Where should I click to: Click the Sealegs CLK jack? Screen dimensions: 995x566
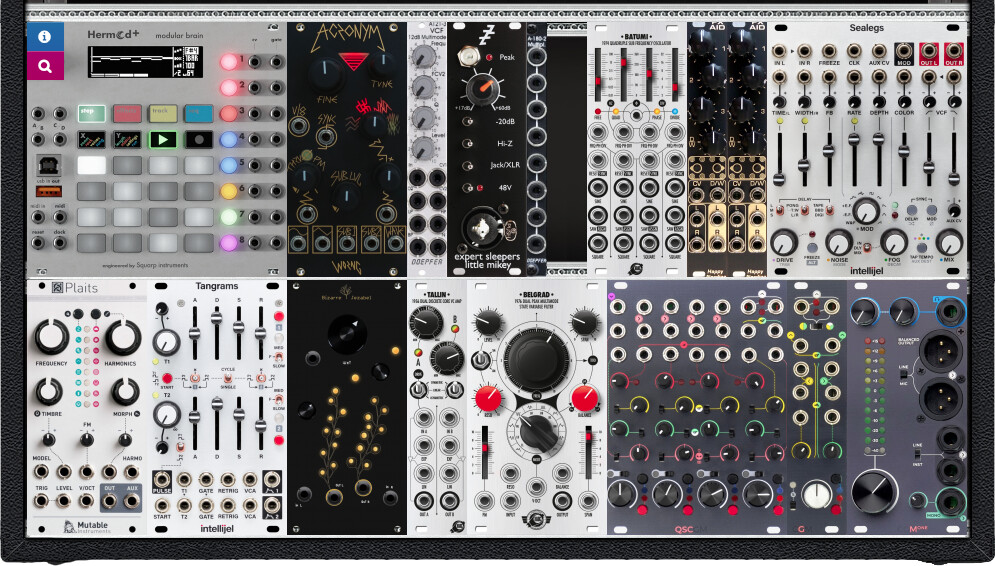pos(854,51)
